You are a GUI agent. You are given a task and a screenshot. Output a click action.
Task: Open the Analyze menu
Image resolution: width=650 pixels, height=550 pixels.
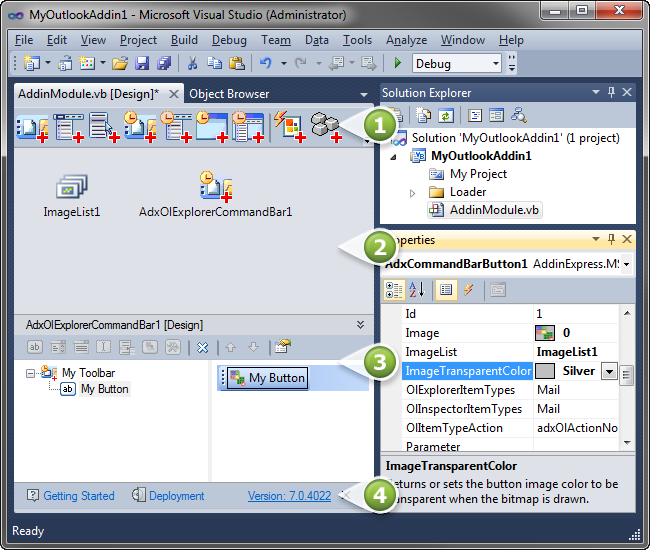407,40
